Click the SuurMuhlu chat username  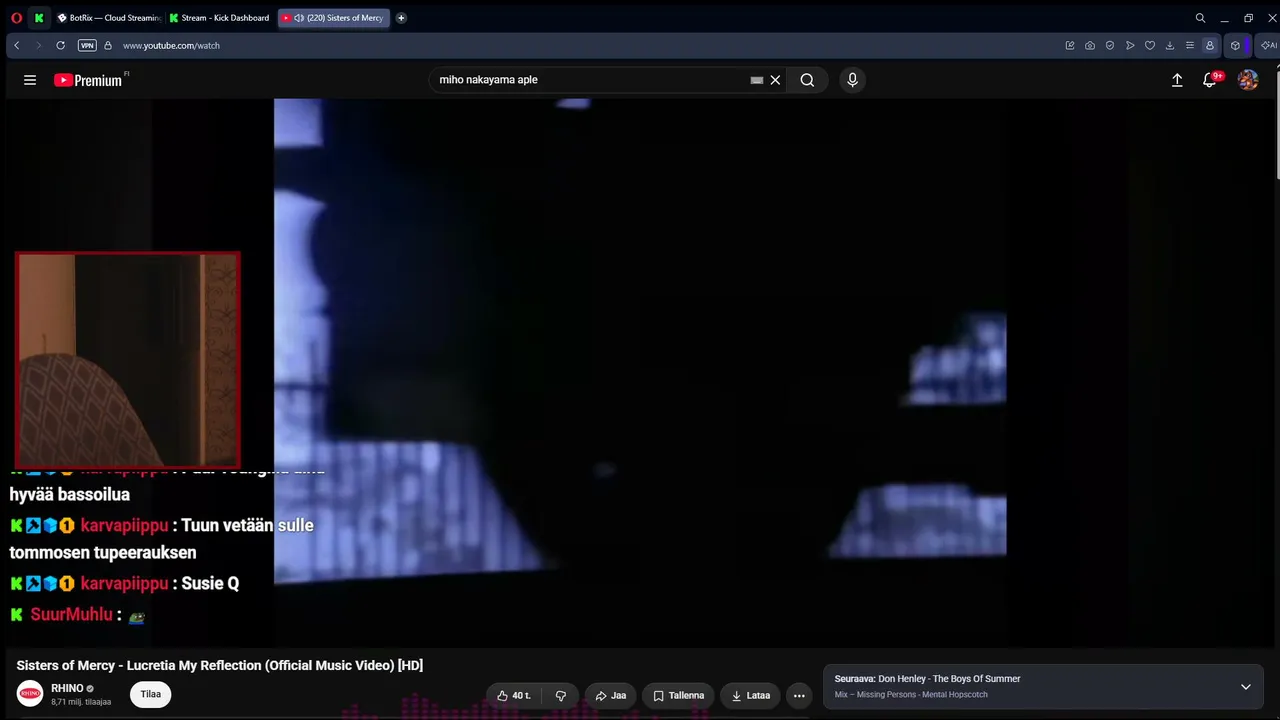pyautogui.click(x=71, y=614)
